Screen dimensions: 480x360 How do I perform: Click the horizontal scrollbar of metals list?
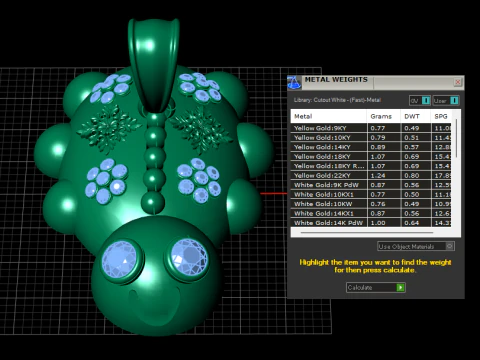point(367,233)
